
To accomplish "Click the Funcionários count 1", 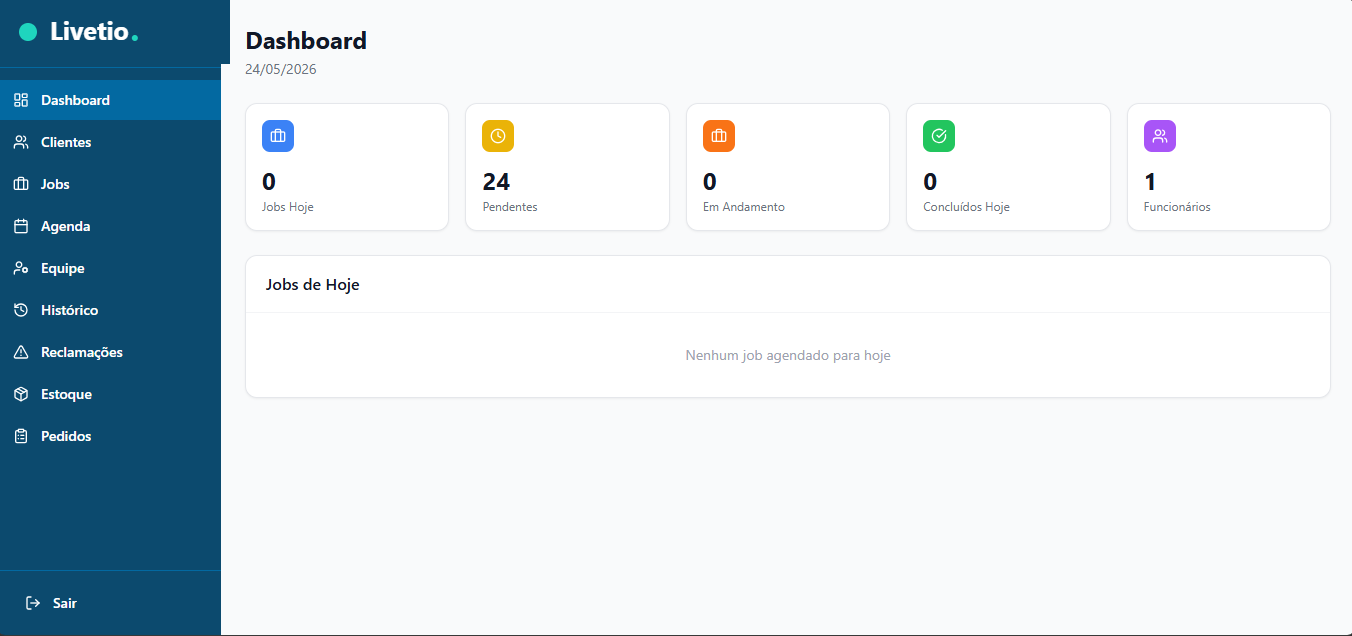I will click(x=1150, y=181).
